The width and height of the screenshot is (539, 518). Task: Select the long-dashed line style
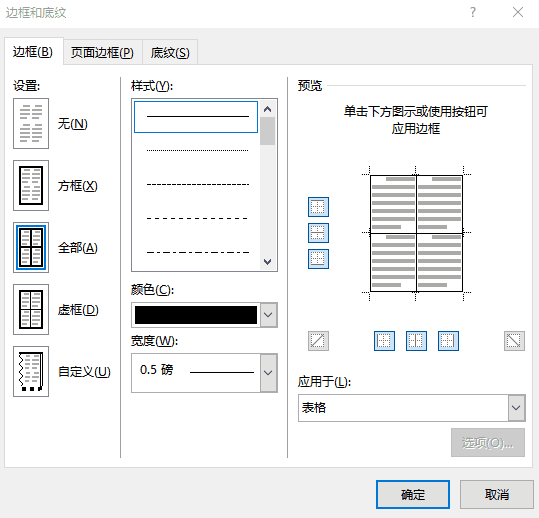point(197,218)
